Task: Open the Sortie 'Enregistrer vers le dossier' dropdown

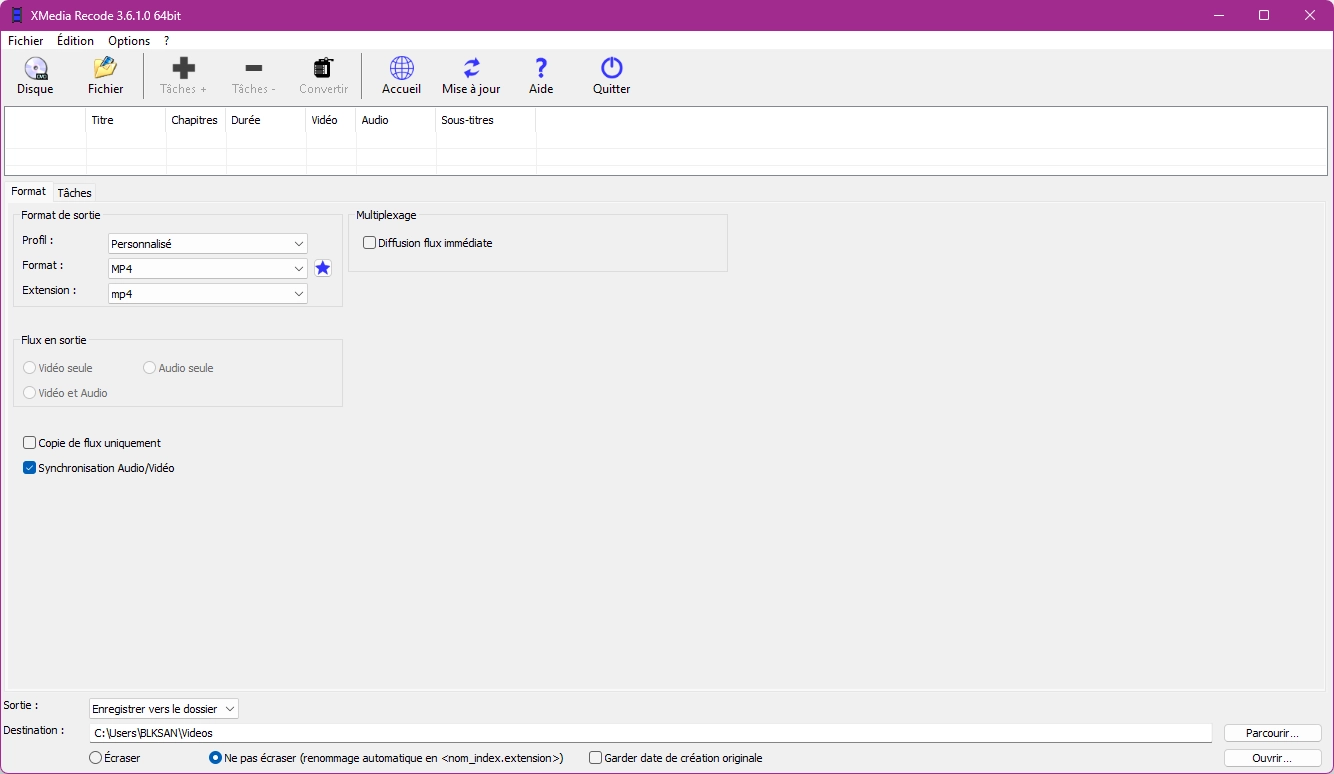Action: (164, 709)
